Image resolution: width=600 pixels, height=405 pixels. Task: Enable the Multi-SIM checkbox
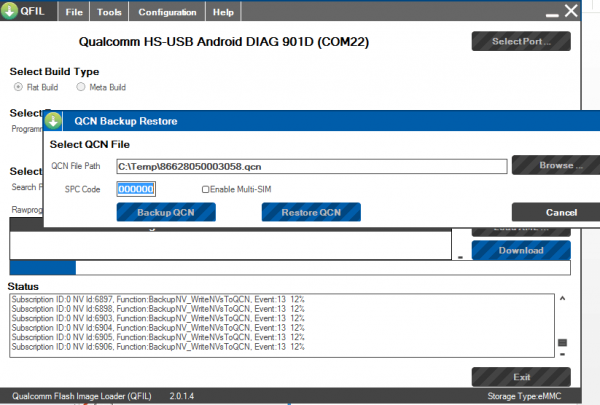(x=205, y=189)
